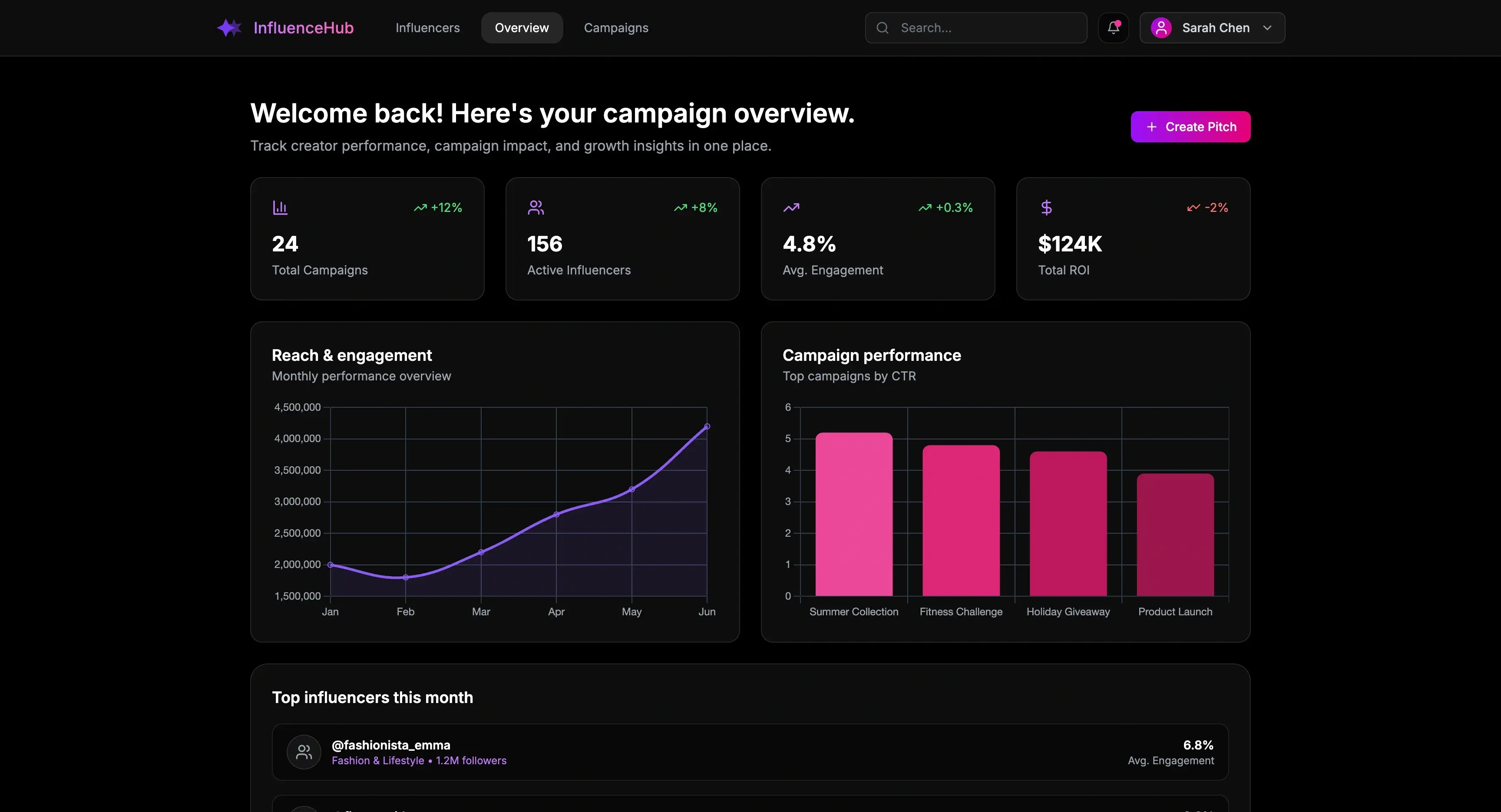
Task: Open notifications bell icon
Action: [x=1113, y=28]
